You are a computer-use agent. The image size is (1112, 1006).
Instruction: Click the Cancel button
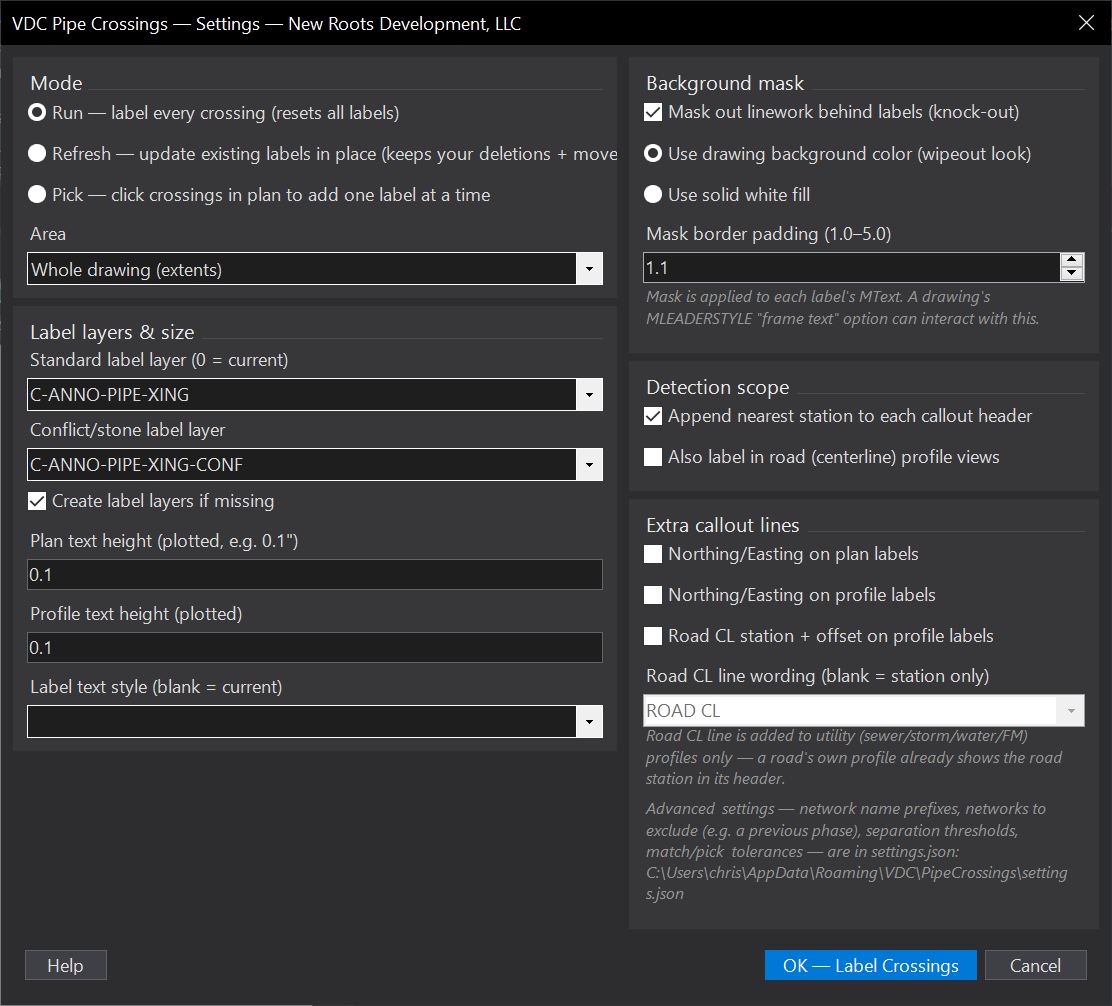tap(1035, 966)
